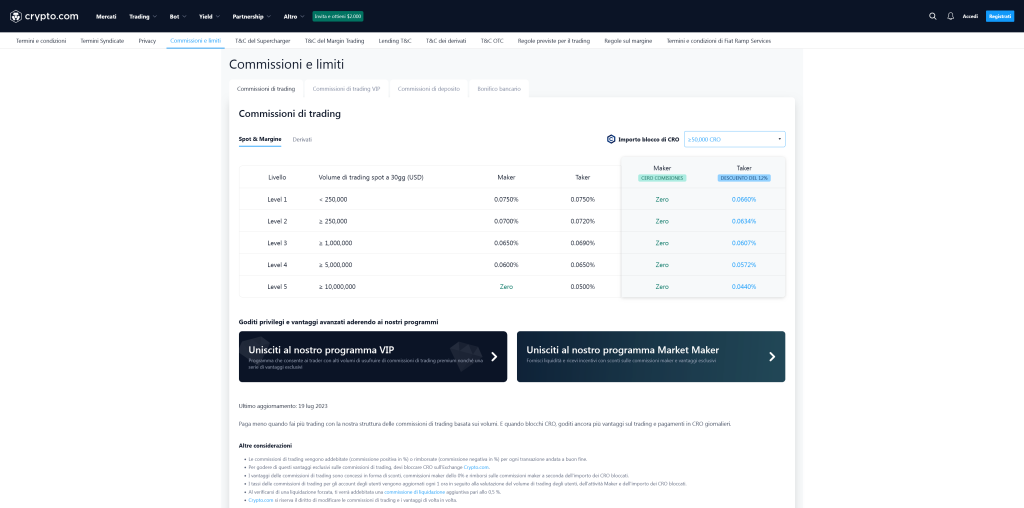Click Accedi to log in
The height and width of the screenshot is (508, 1024).
[970, 16]
